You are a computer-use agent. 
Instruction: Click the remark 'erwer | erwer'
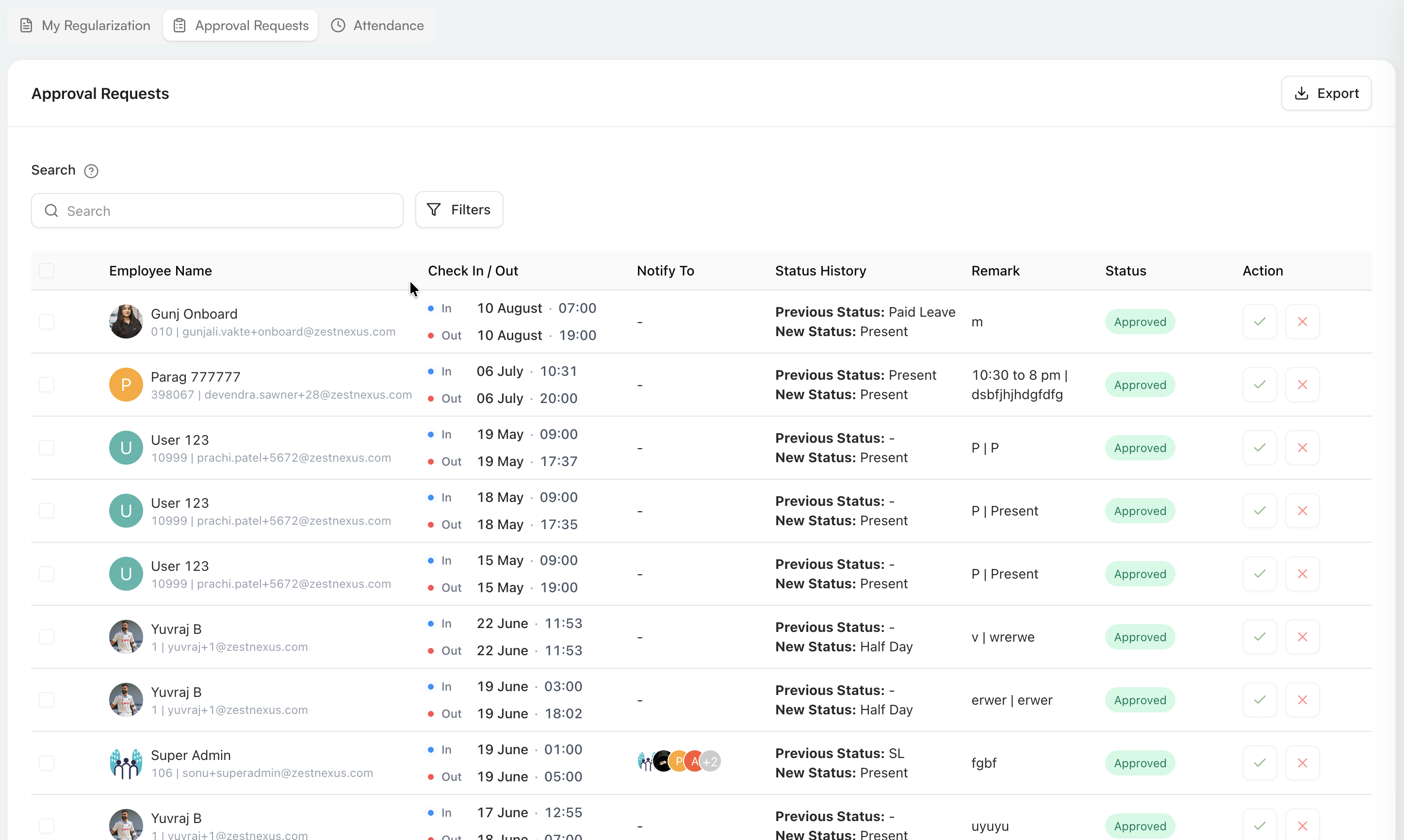1012,700
